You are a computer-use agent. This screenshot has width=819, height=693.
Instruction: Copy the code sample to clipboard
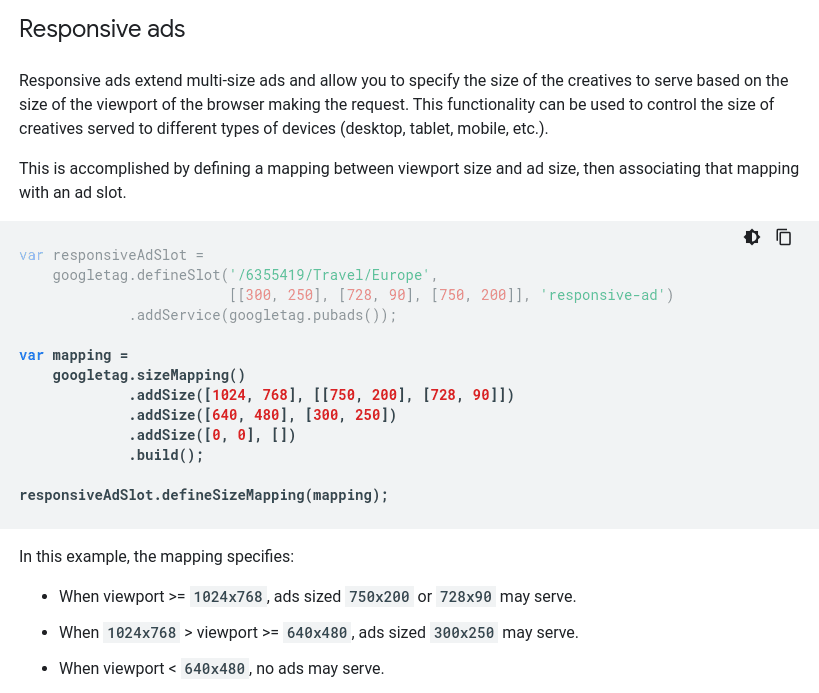784,237
